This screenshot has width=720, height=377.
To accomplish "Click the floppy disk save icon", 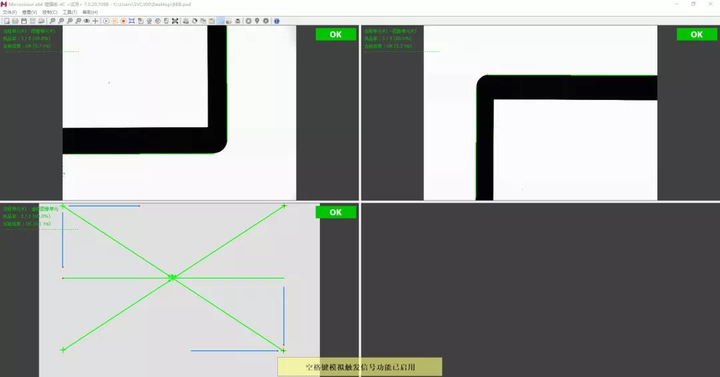I will (x=24, y=21).
